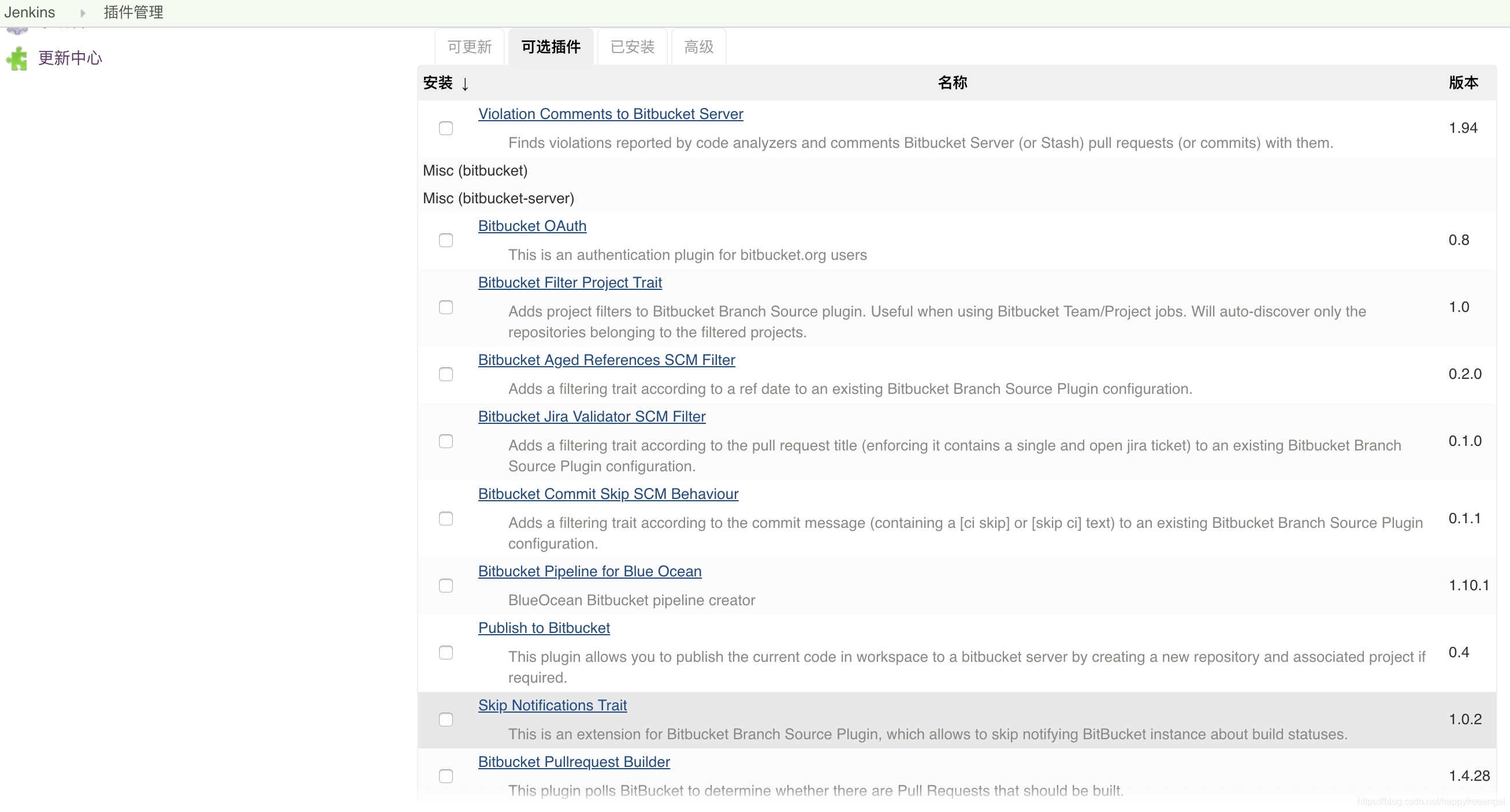1510x812 pixels.
Task: Go to the 高级 tab
Action: point(698,47)
